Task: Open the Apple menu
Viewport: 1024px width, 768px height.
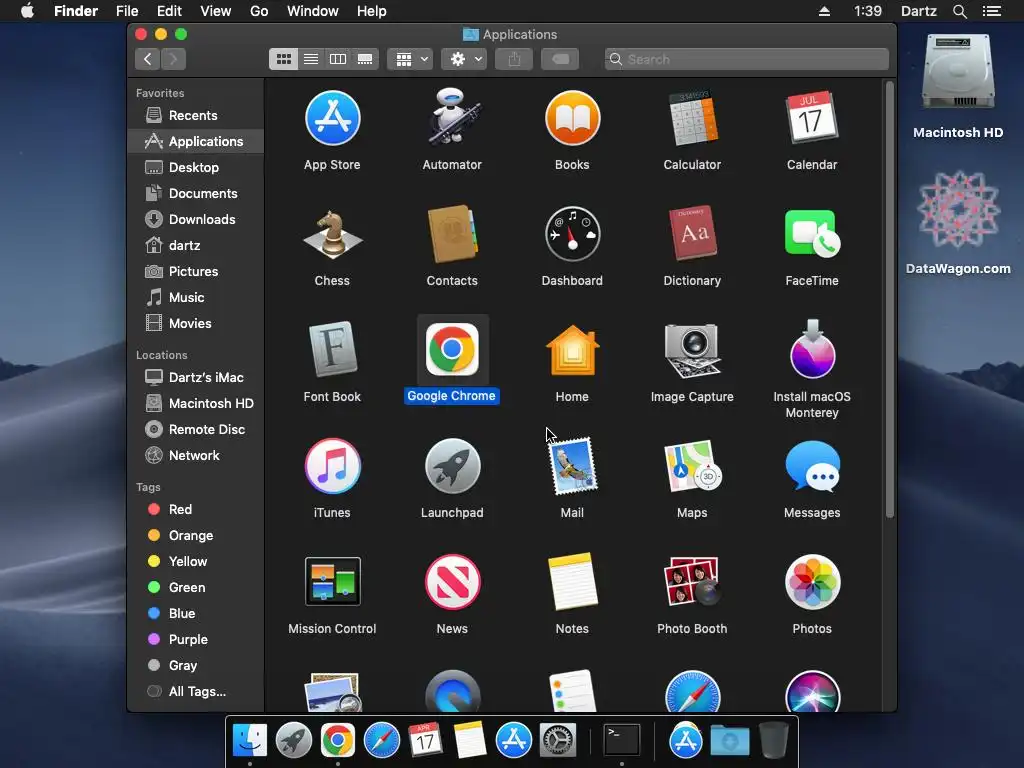Action: click(x=27, y=11)
